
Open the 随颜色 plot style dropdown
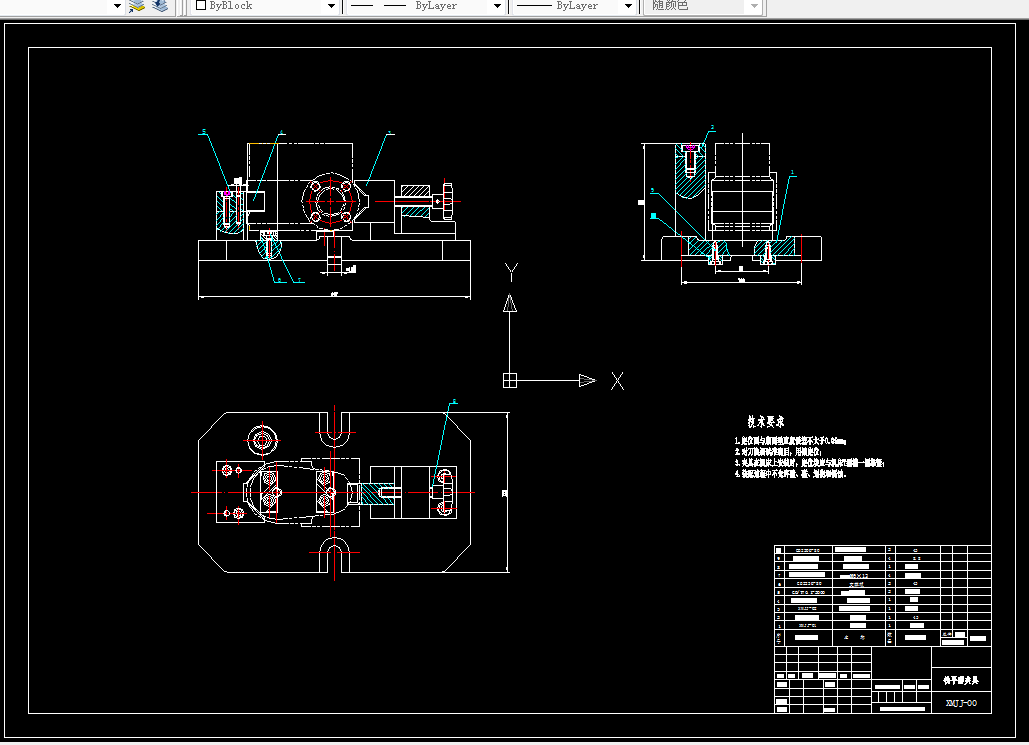pyautogui.click(x=754, y=6)
